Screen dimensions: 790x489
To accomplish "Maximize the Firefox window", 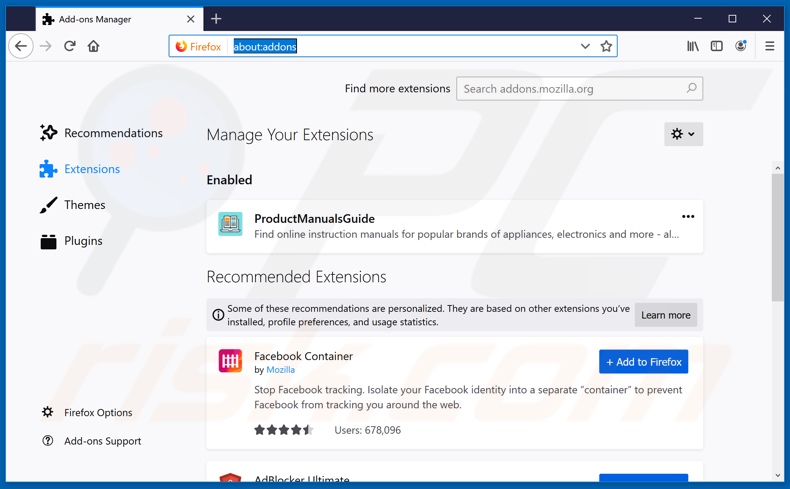I will pos(732,19).
